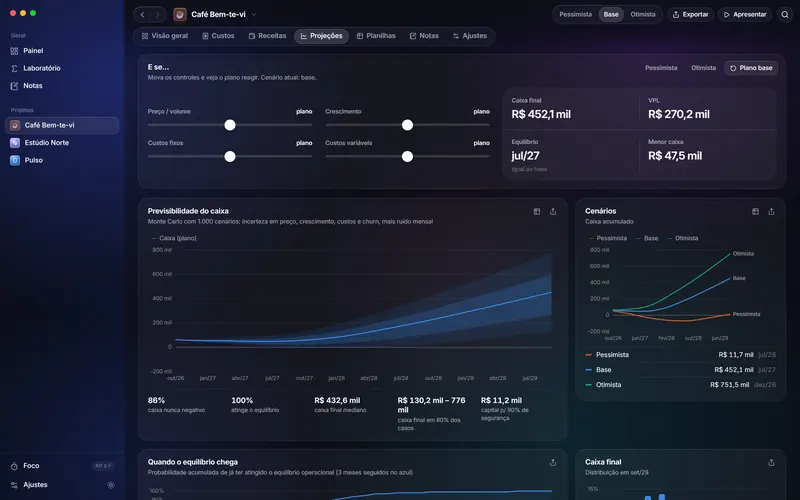Open table view in Cenários card
This screenshot has height=500, width=800.
coord(755,211)
